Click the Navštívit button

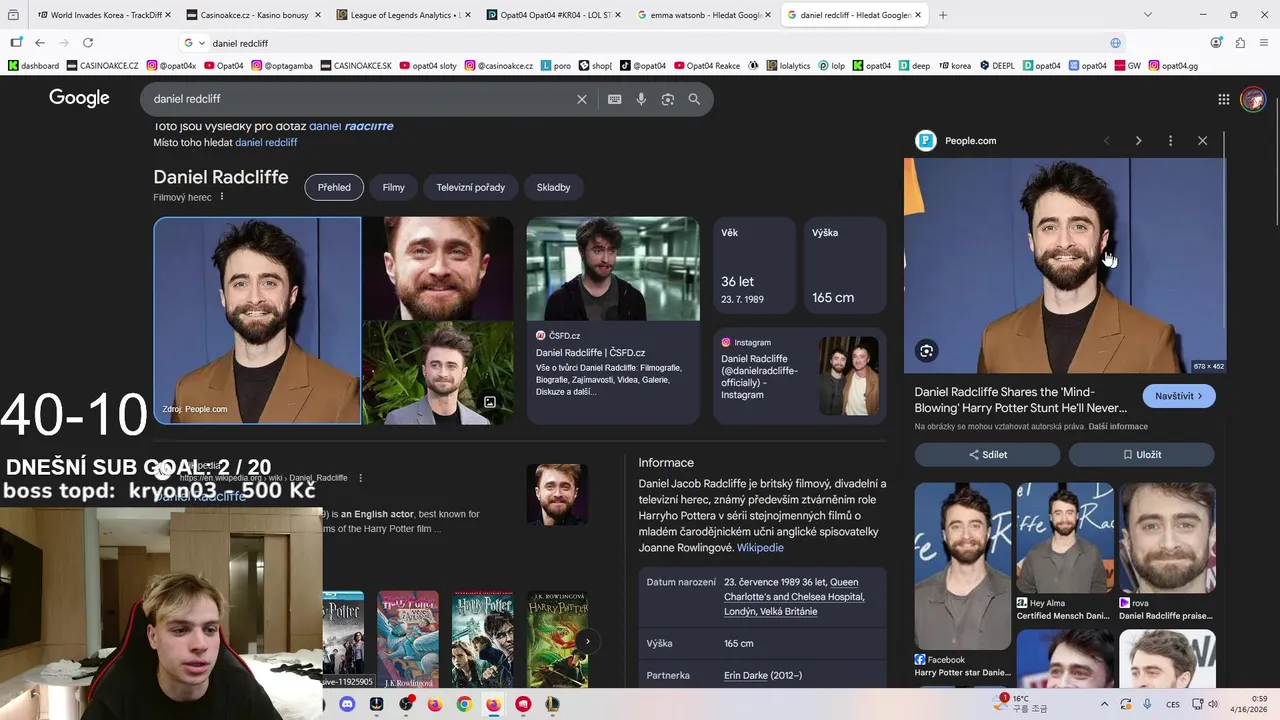coord(1179,396)
